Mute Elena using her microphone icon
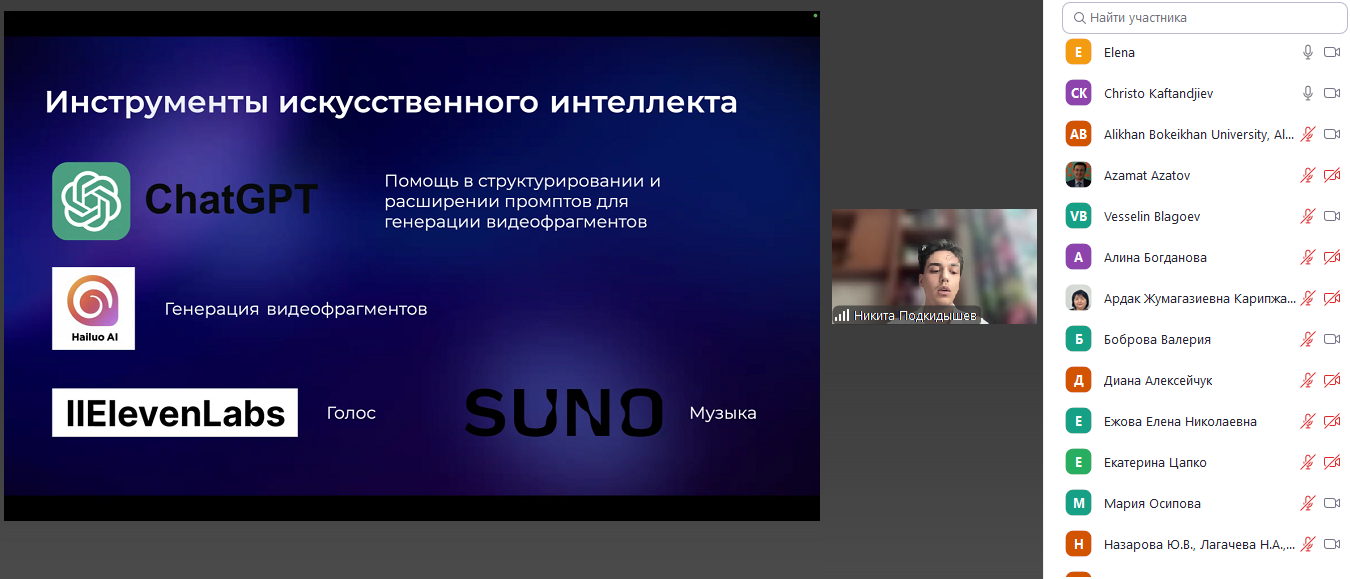Image resolution: width=1350 pixels, height=579 pixels. point(1307,52)
